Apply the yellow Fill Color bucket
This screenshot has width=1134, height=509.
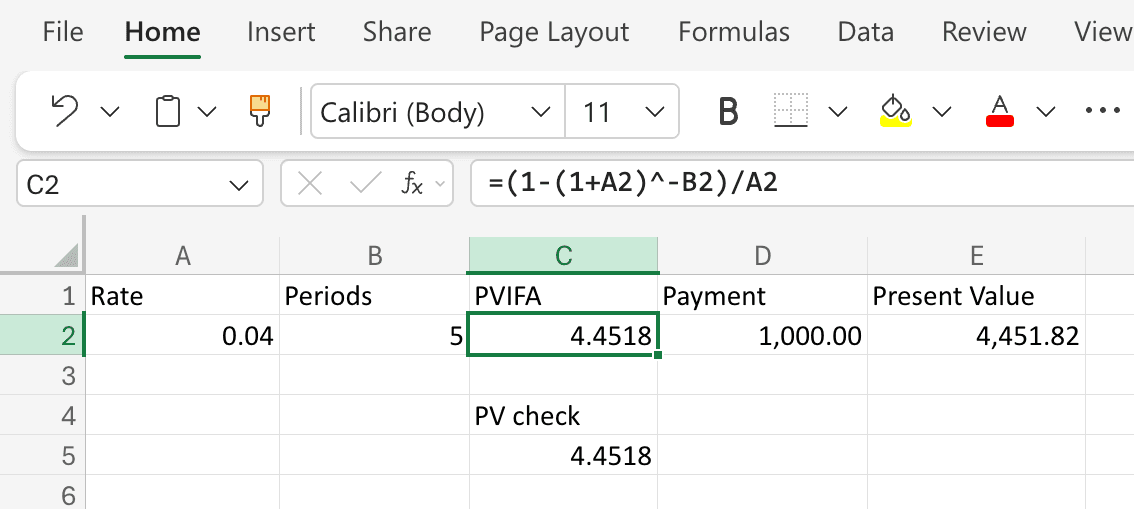pos(895,111)
